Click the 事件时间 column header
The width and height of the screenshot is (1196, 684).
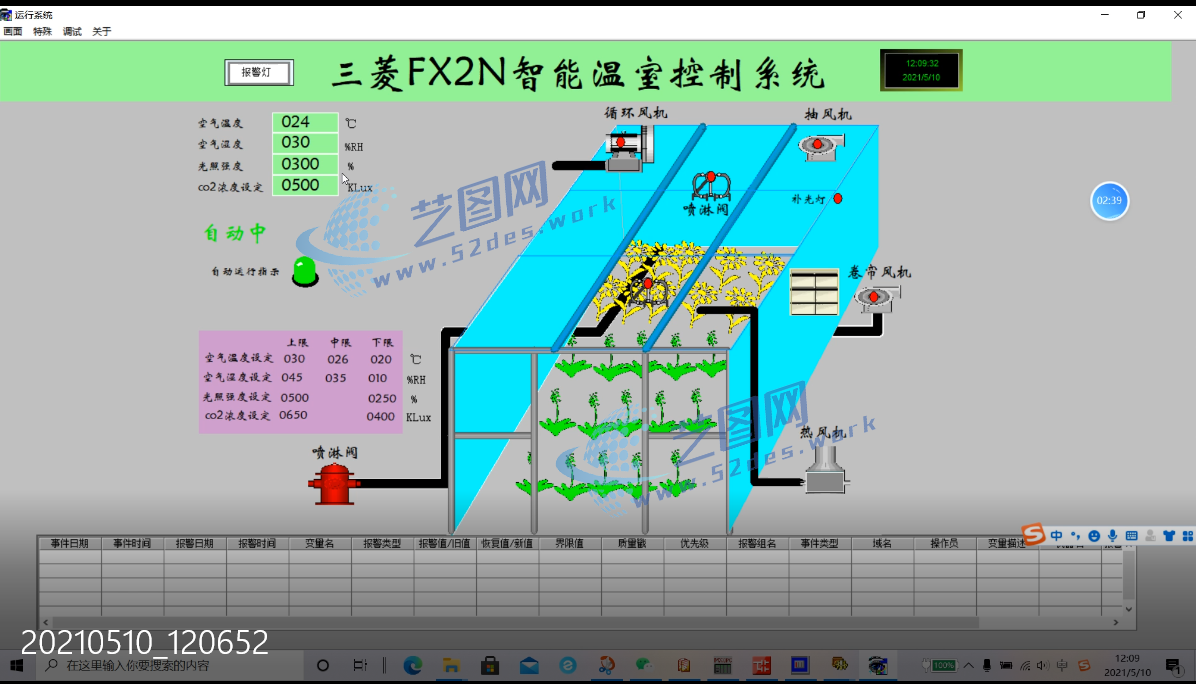[x=132, y=544]
